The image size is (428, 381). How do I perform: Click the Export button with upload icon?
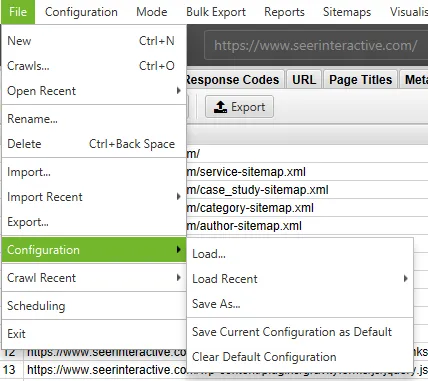(239, 107)
